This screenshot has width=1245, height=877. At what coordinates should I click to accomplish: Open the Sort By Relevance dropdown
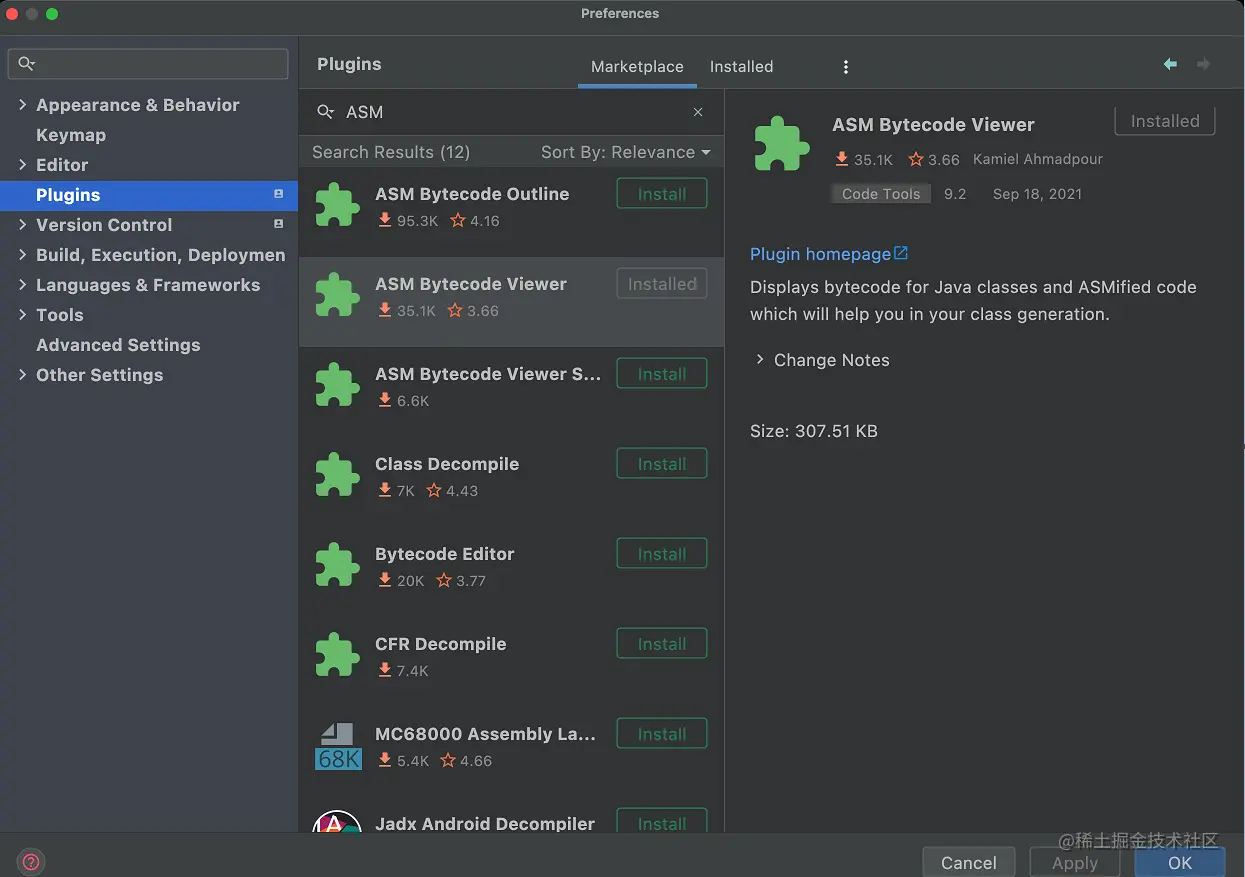pyautogui.click(x=625, y=152)
